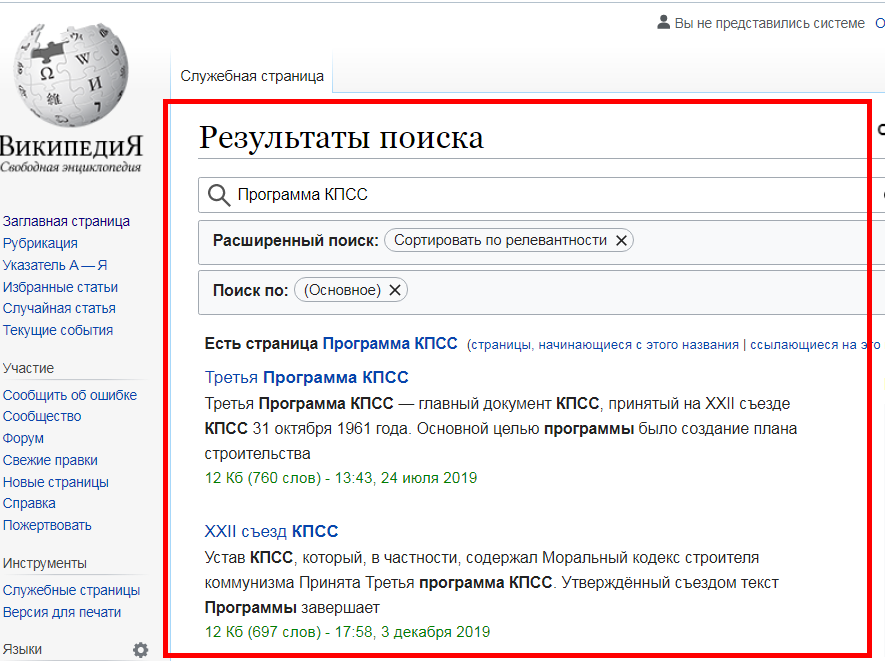The width and height of the screenshot is (885, 661).
Task: Open 'Служебные страницы' link
Action: [72, 590]
